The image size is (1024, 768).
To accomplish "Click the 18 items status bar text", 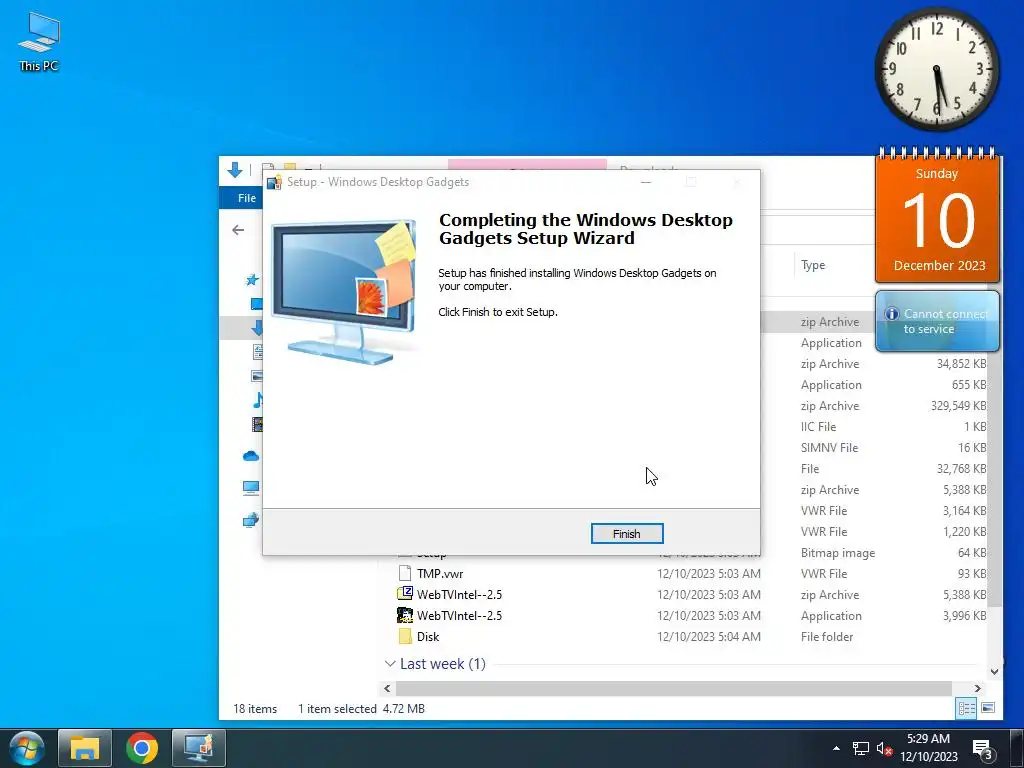I will point(255,709).
